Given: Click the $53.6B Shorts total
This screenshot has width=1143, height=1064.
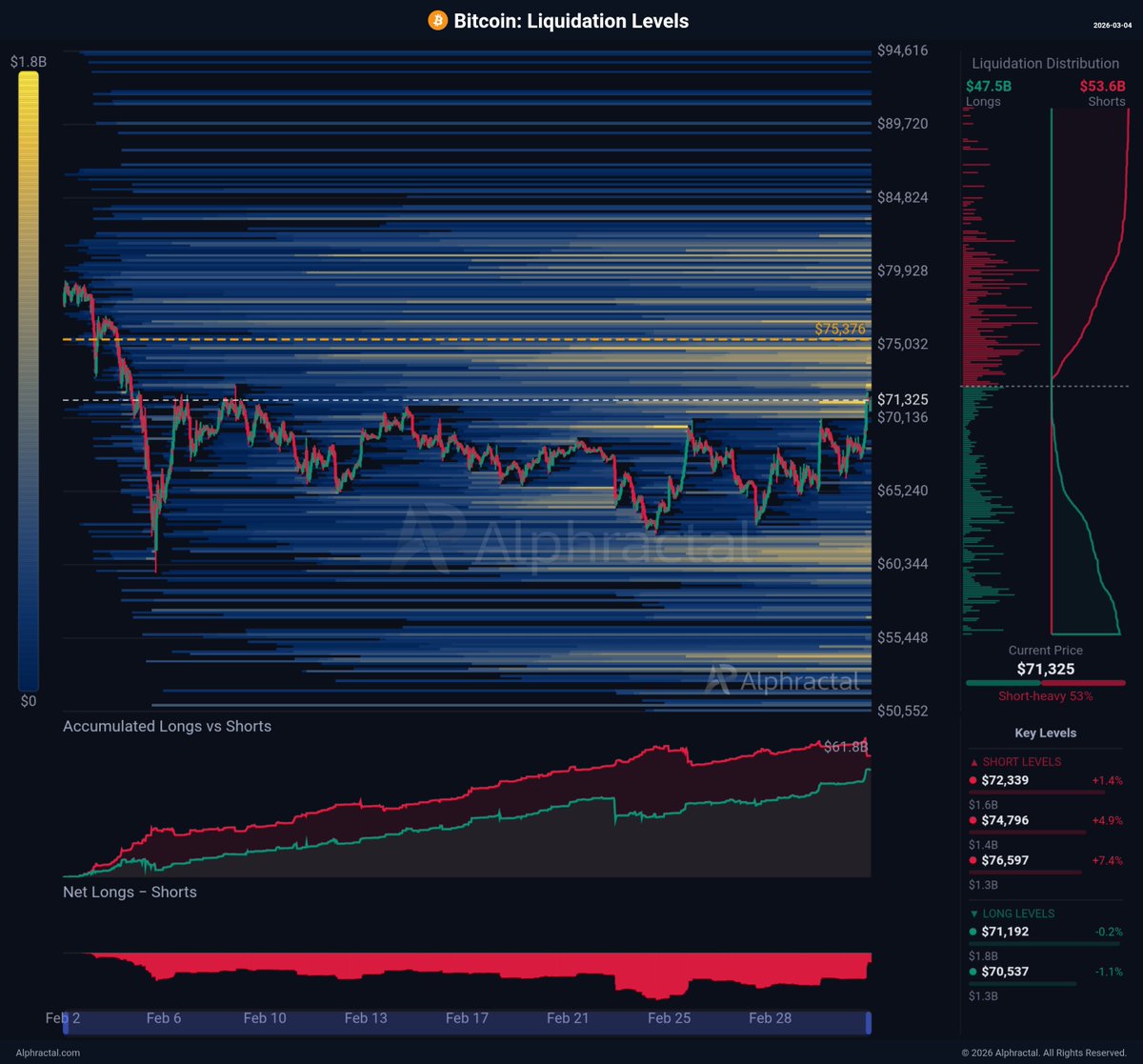Looking at the screenshot, I should (x=1102, y=86).
